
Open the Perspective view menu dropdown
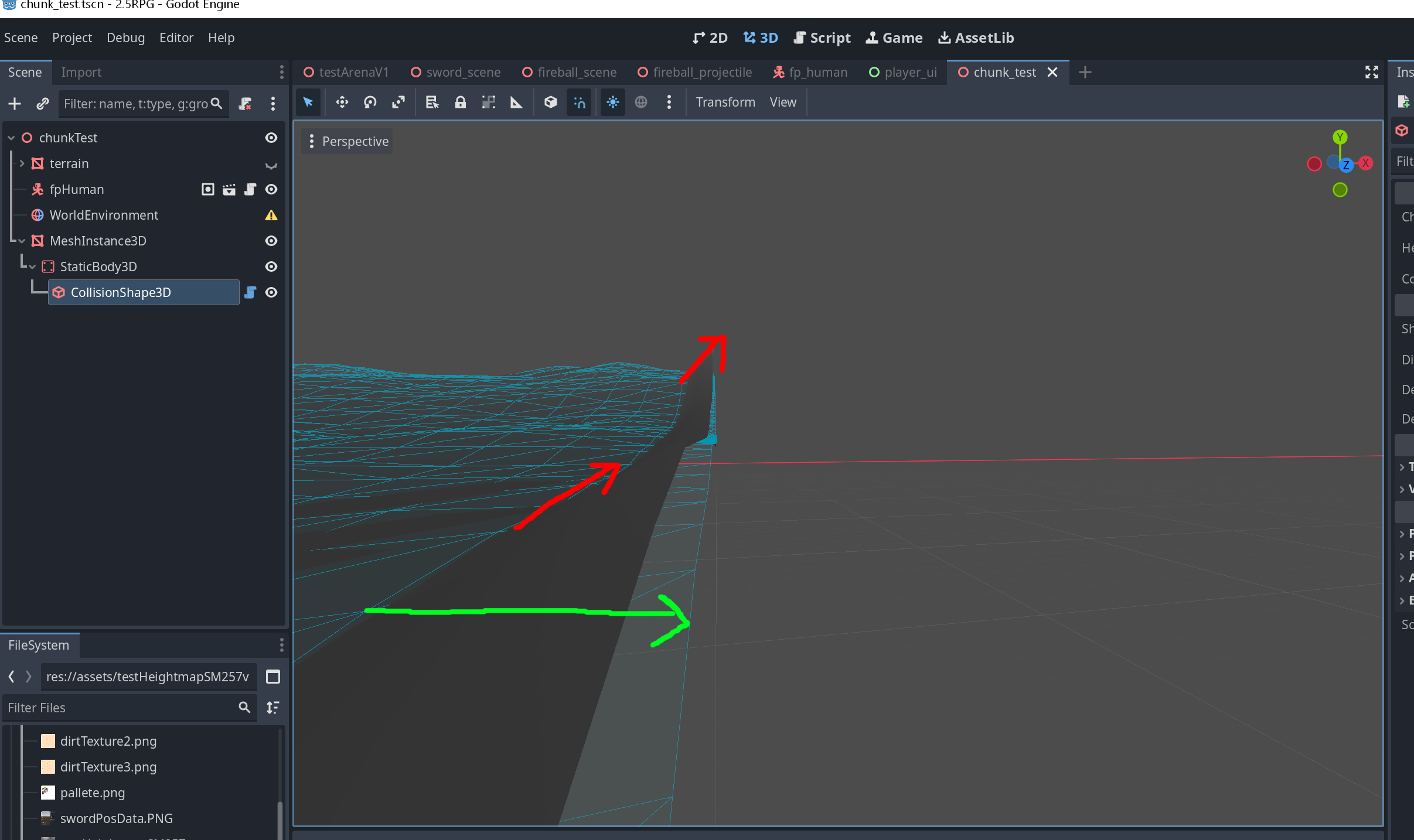pyautogui.click(x=347, y=141)
